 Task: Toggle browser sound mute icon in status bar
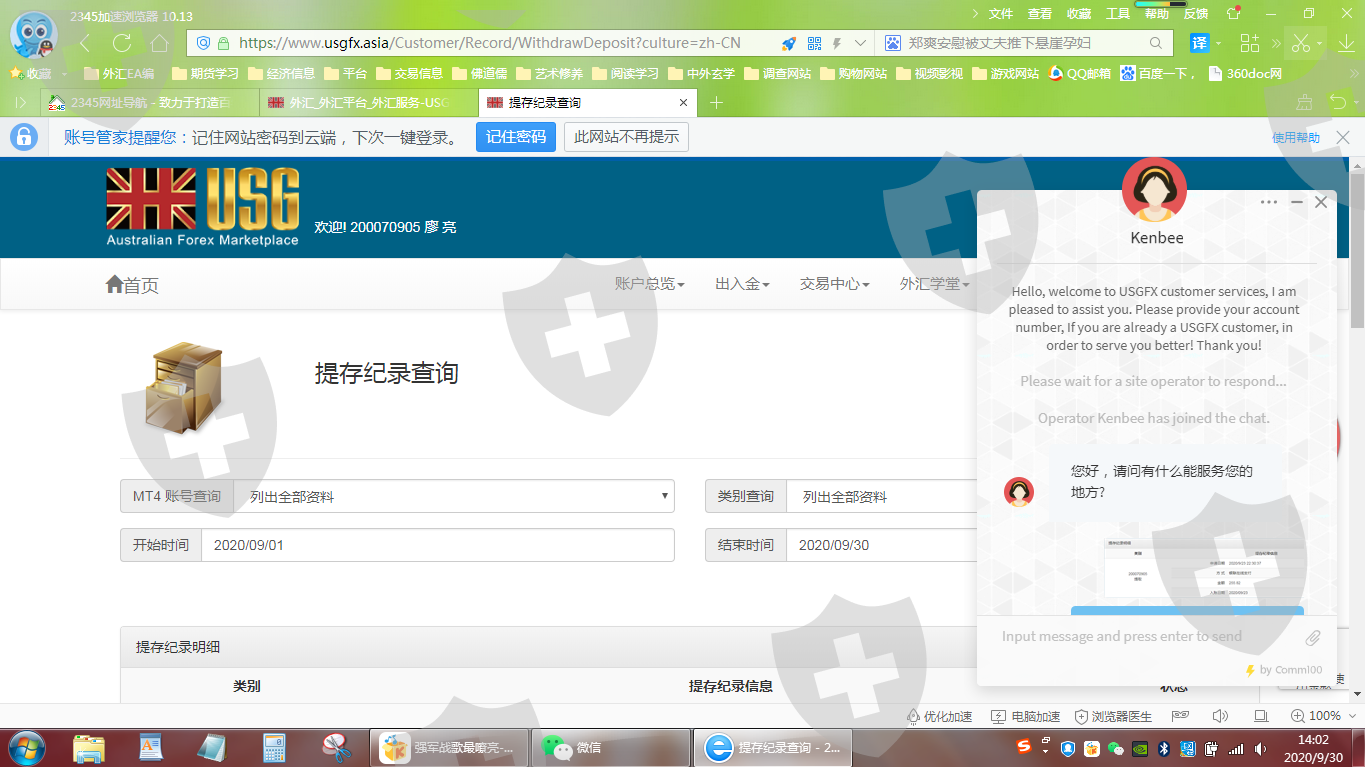[x=1220, y=716]
